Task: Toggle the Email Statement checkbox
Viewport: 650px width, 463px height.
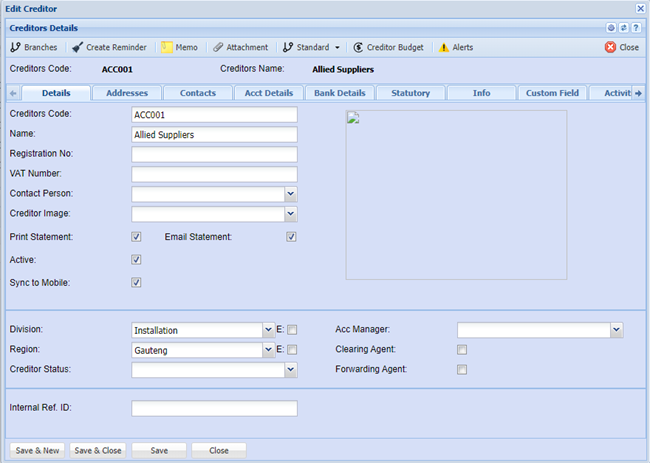Action: (291, 237)
